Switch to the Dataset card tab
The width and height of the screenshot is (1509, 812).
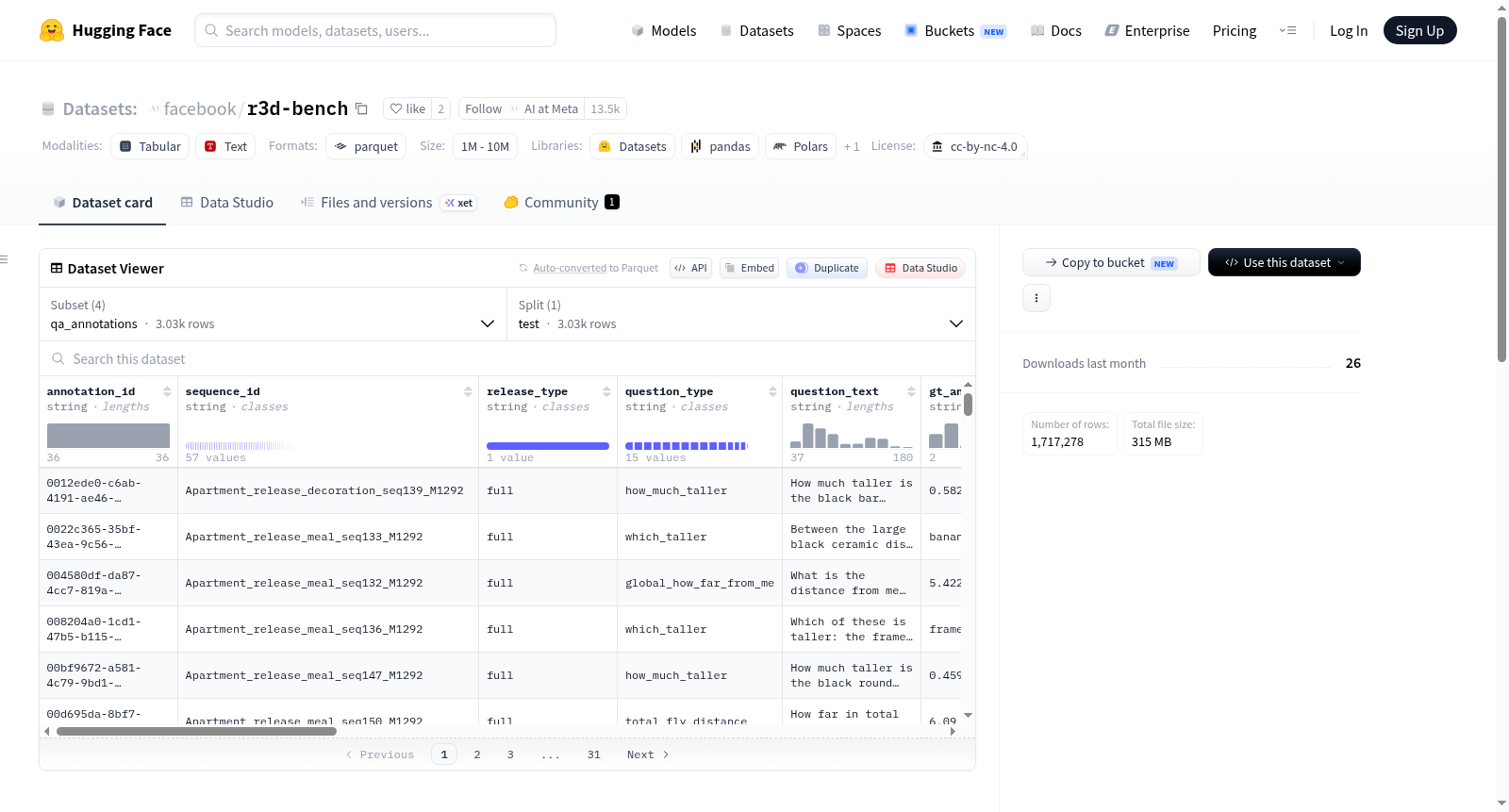pyautogui.click(x=102, y=202)
